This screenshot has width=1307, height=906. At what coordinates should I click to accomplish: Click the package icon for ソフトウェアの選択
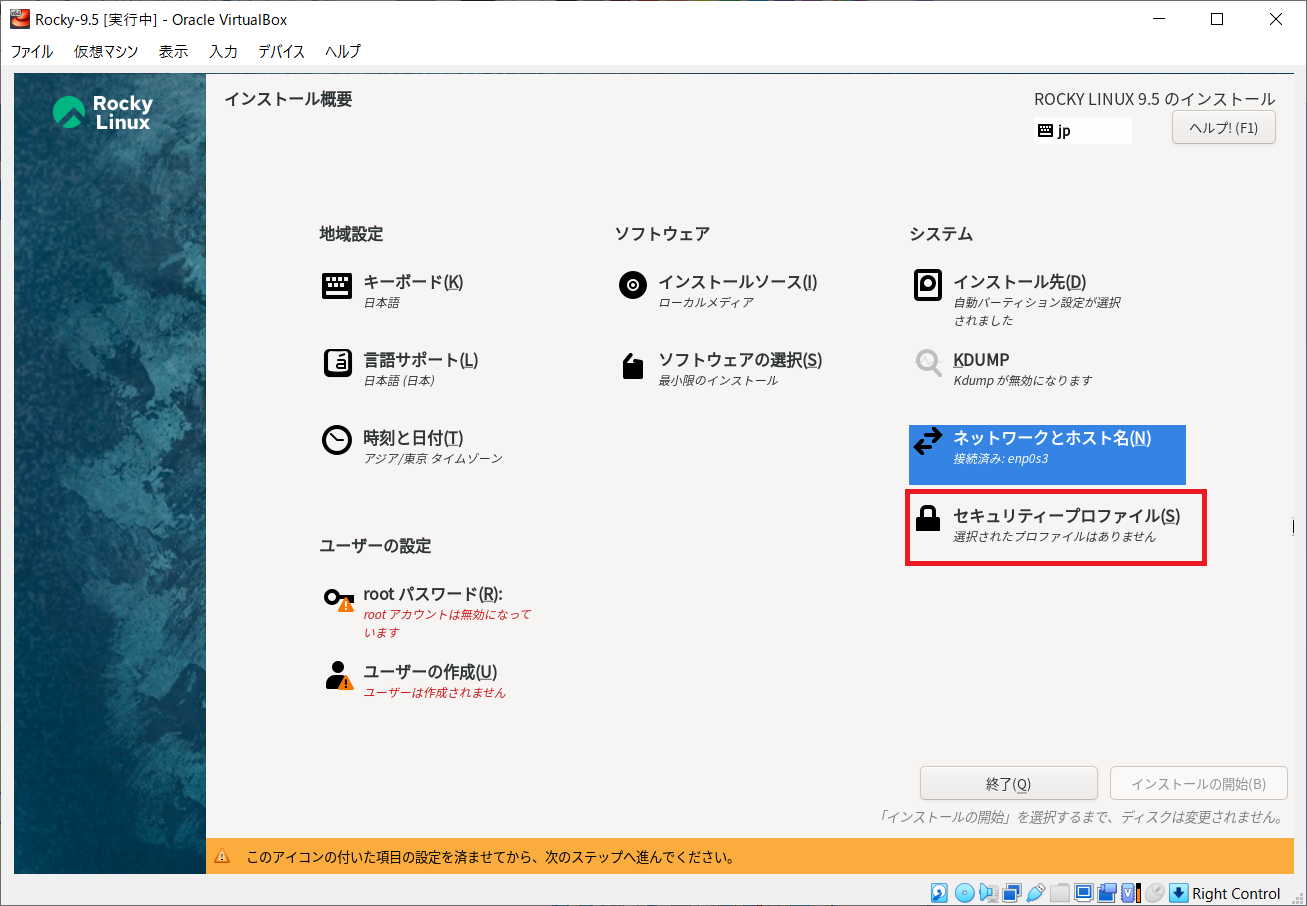click(633, 366)
